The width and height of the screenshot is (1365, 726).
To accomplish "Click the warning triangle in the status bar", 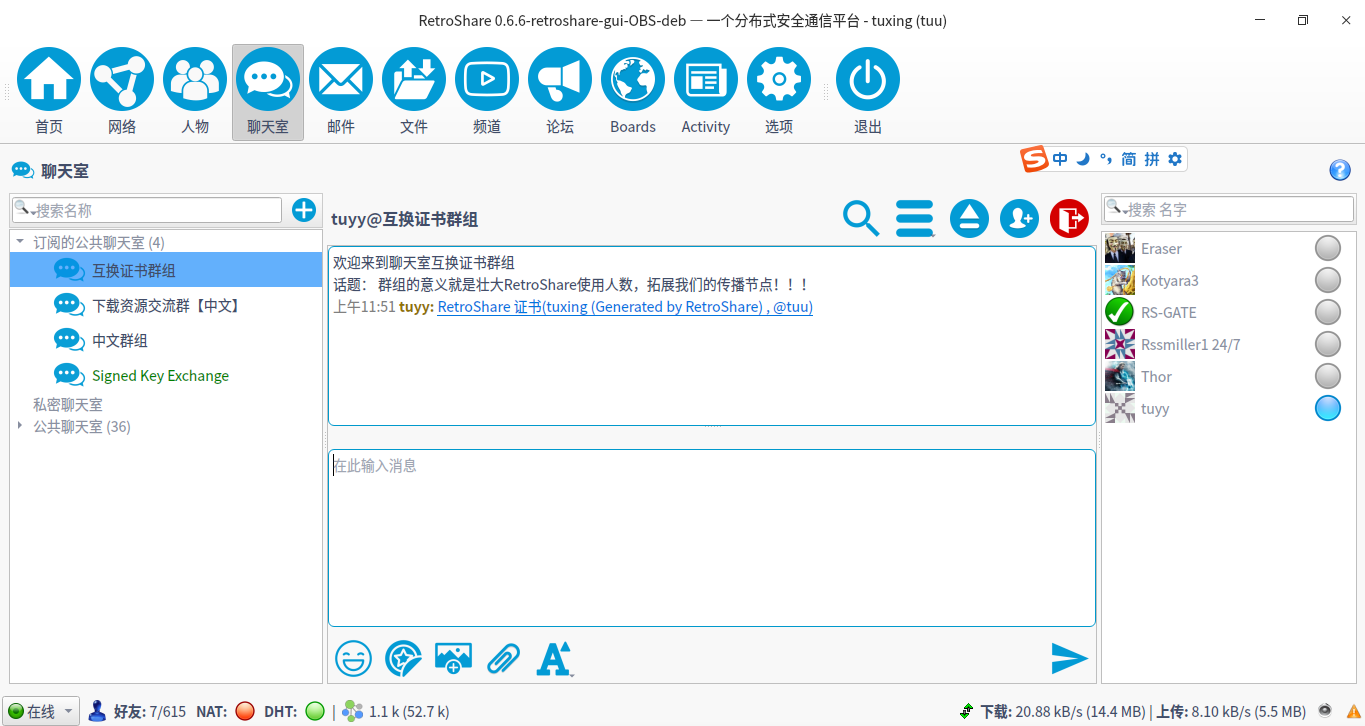I will 1353,712.
